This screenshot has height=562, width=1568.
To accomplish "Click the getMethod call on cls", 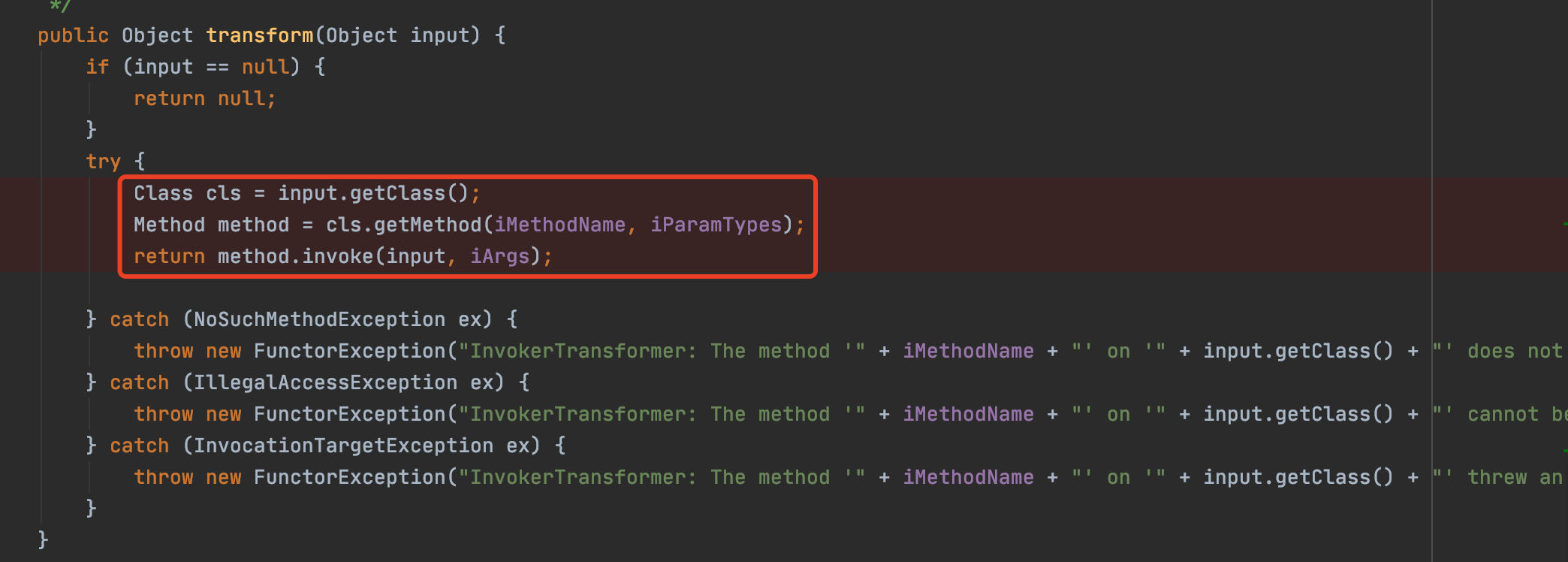I will pyautogui.click(x=427, y=225).
